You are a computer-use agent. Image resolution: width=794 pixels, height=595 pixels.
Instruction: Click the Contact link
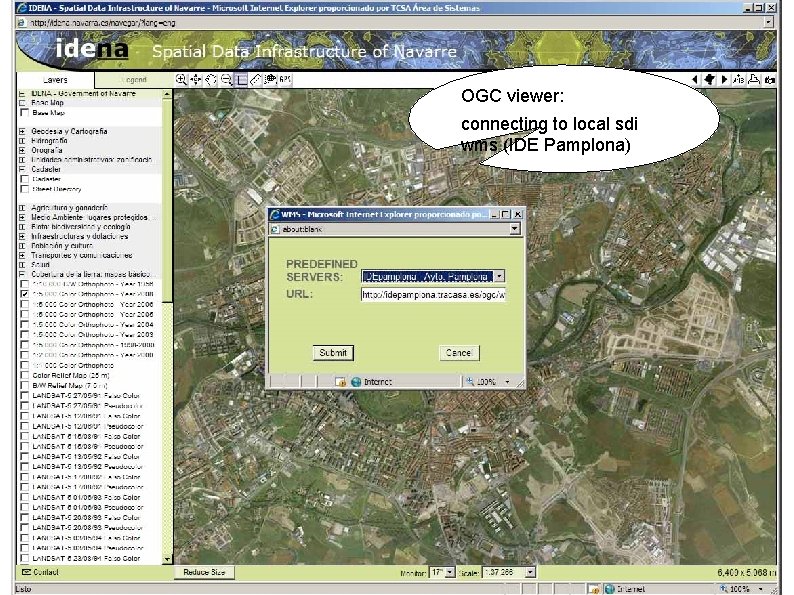coord(46,572)
